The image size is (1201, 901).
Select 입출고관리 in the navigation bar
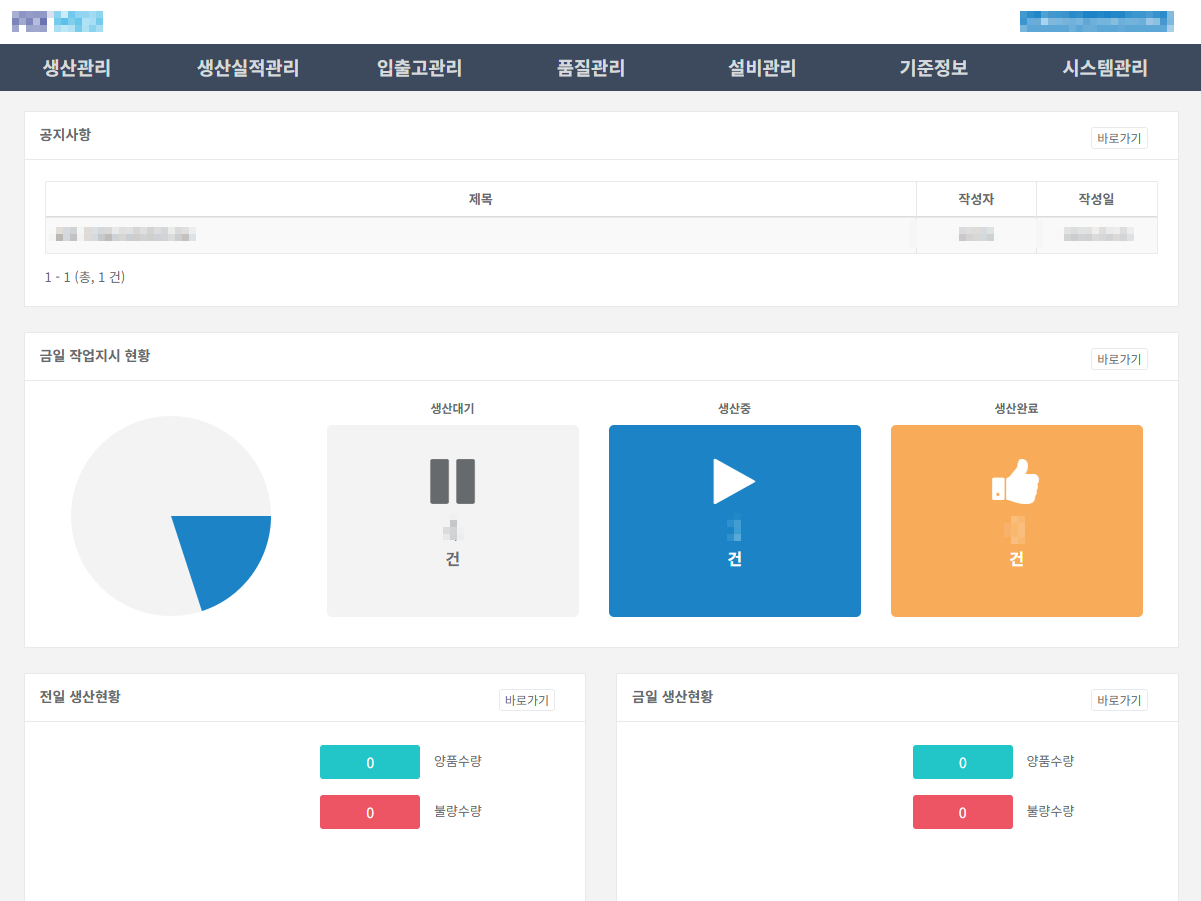pos(419,68)
